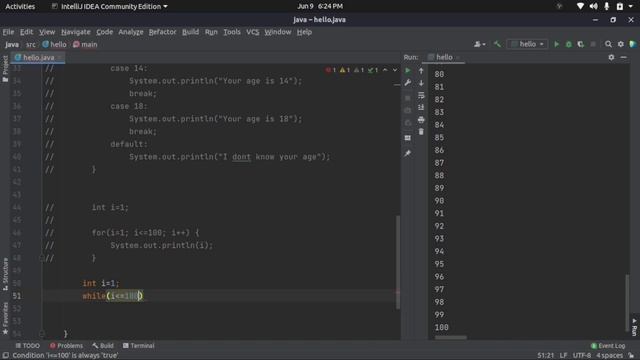Open the Event Log

click(608, 346)
